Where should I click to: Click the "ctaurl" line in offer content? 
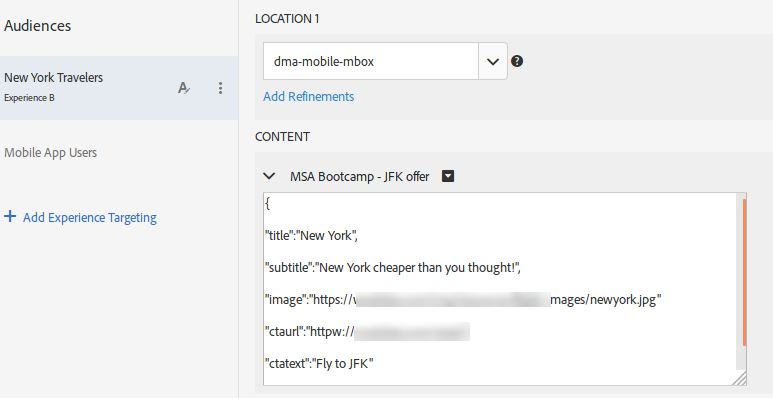[x=367, y=331]
